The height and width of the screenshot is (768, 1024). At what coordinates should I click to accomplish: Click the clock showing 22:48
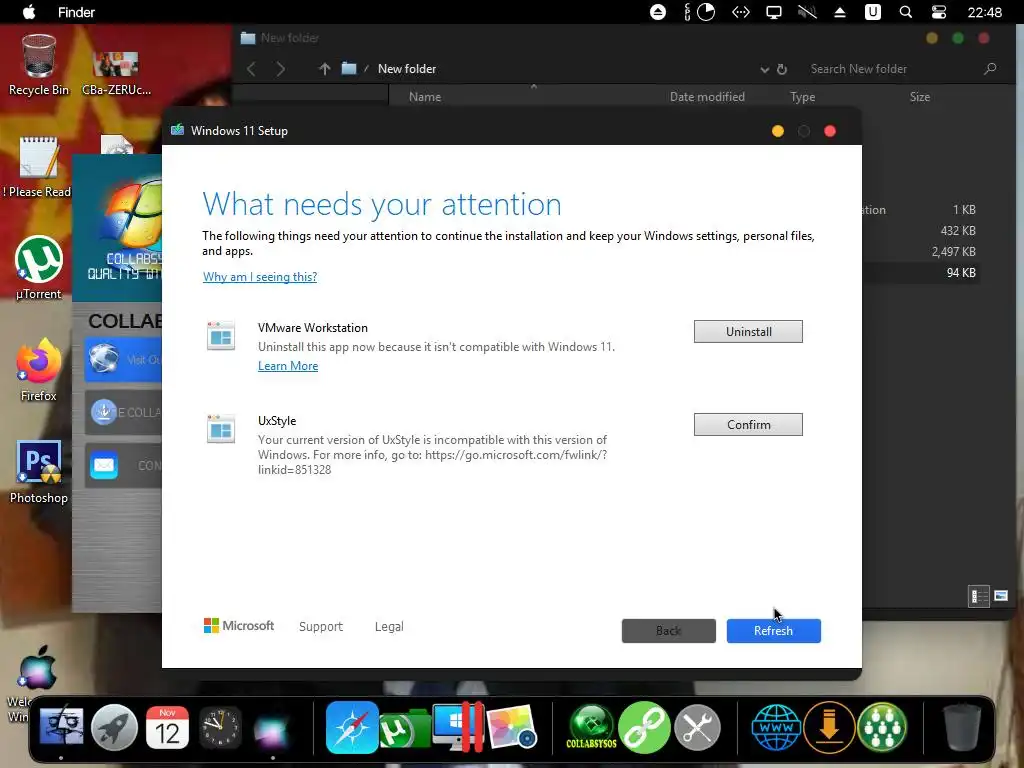[x=984, y=12]
